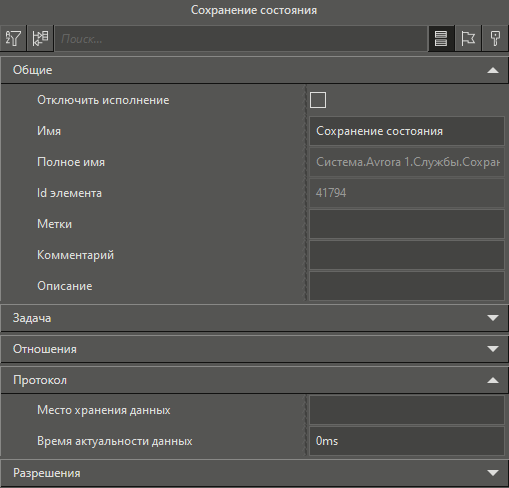Edit the Имя field value
509x488 pixels.
click(x=407, y=131)
